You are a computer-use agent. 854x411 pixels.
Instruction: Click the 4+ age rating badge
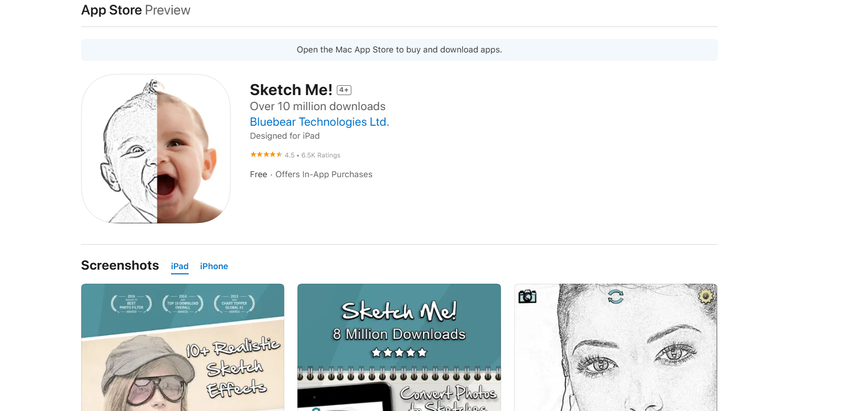(344, 90)
